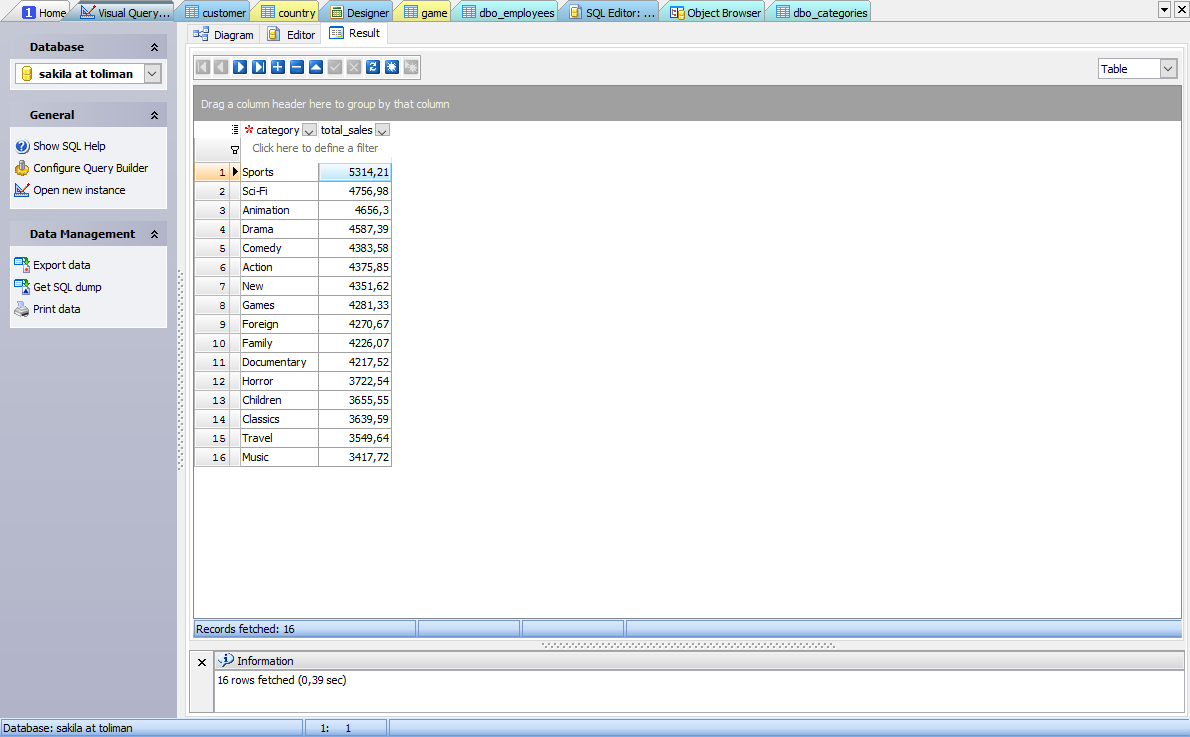This screenshot has height=737, width=1190.
Task: Jump to last record button
Action: (x=259, y=67)
